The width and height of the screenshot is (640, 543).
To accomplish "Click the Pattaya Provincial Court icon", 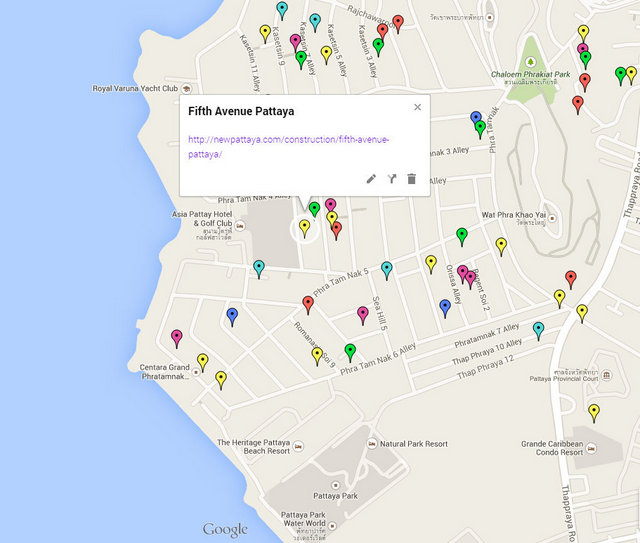I will pos(607,375).
